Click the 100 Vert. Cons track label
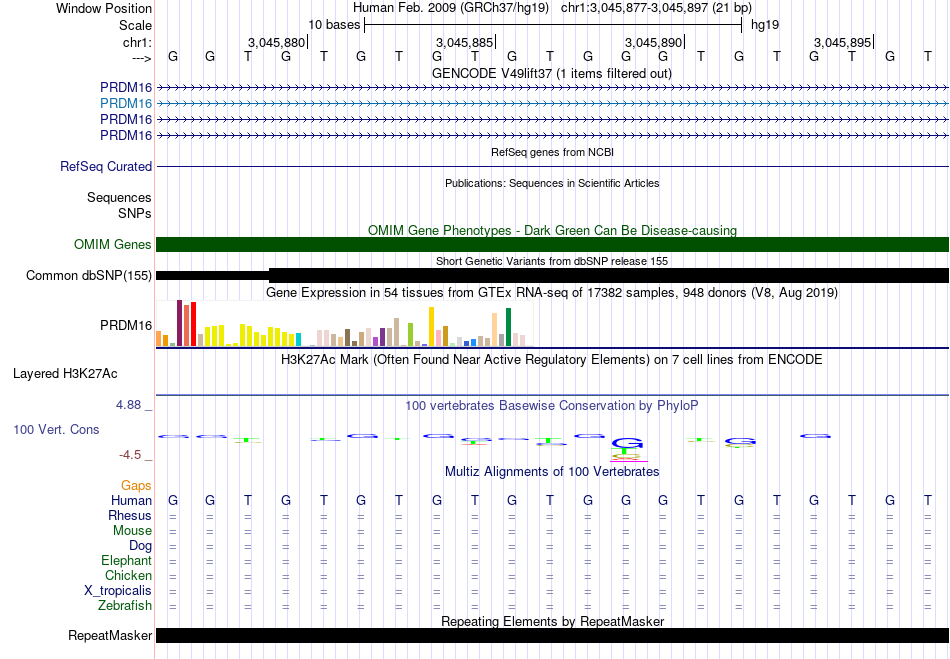Screen dimensions: 950x659 tap(56, 429)
